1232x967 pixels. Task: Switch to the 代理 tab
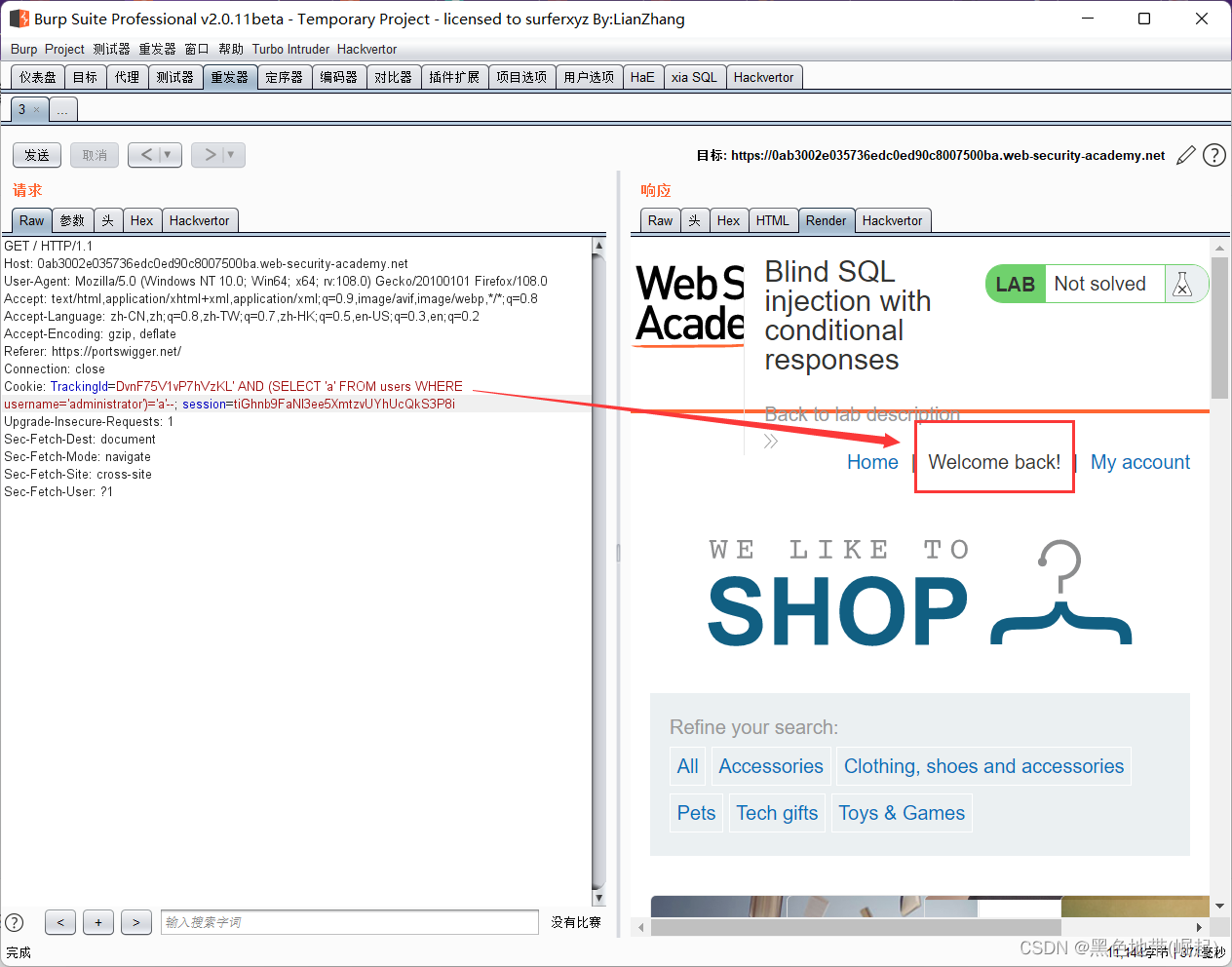point(128,77)
